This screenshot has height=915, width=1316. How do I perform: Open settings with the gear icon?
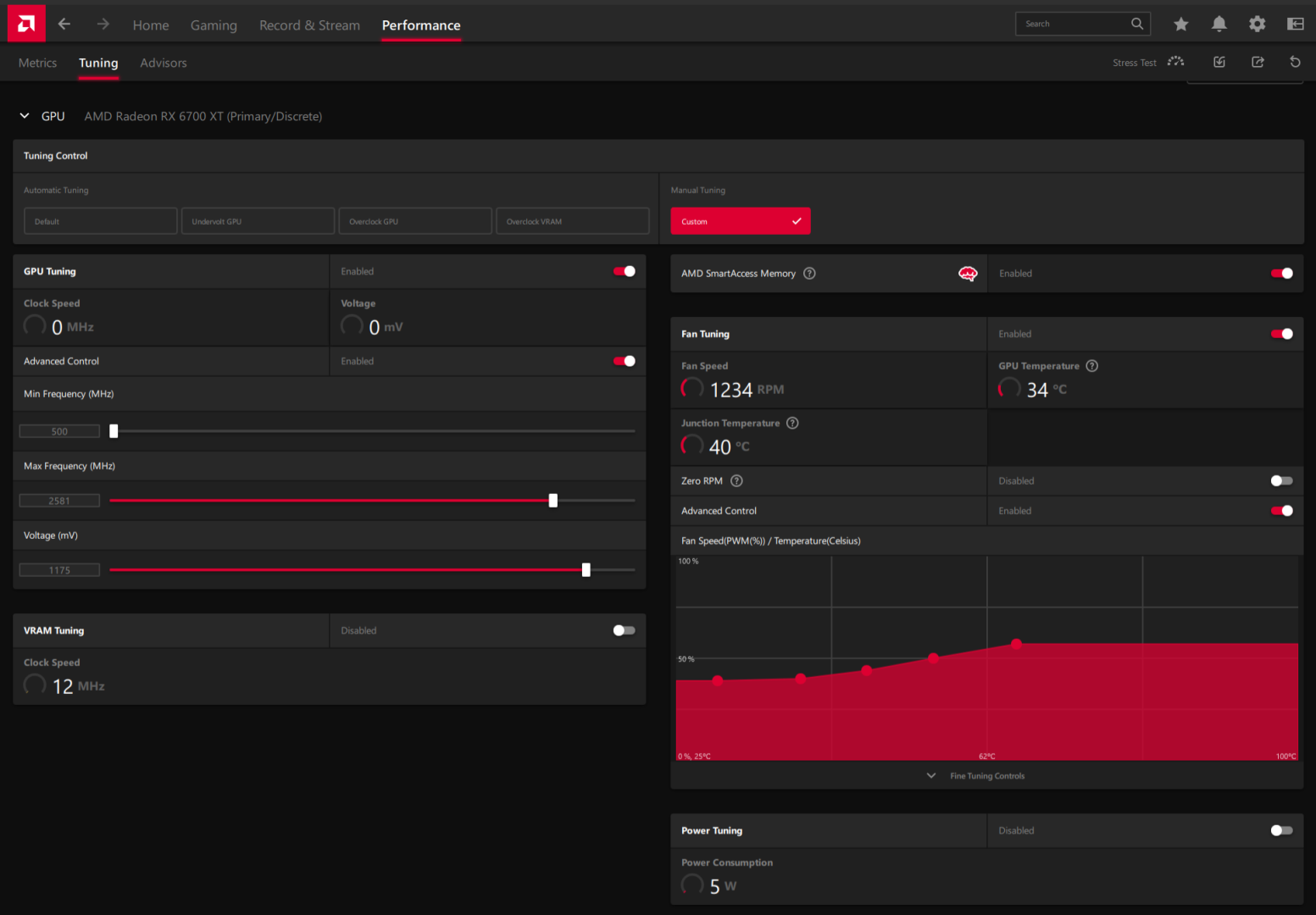coord(1258,24)
